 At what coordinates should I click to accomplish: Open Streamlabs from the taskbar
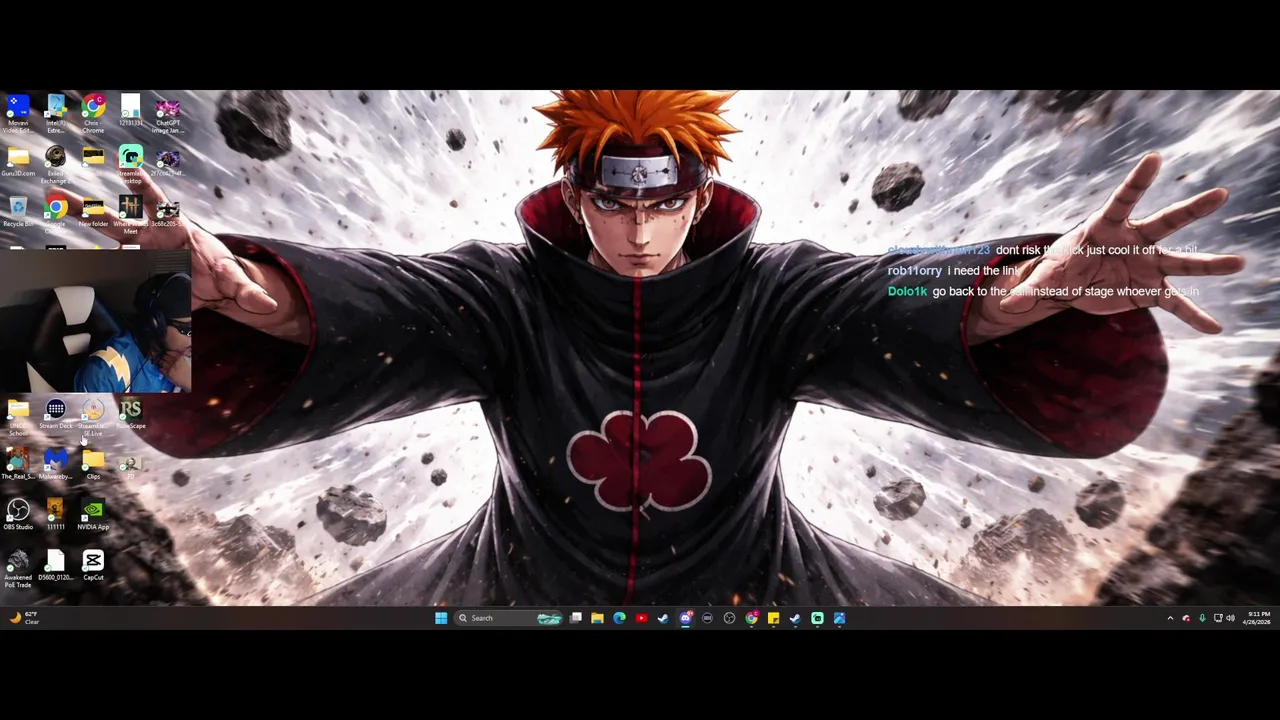coord(817,618)
